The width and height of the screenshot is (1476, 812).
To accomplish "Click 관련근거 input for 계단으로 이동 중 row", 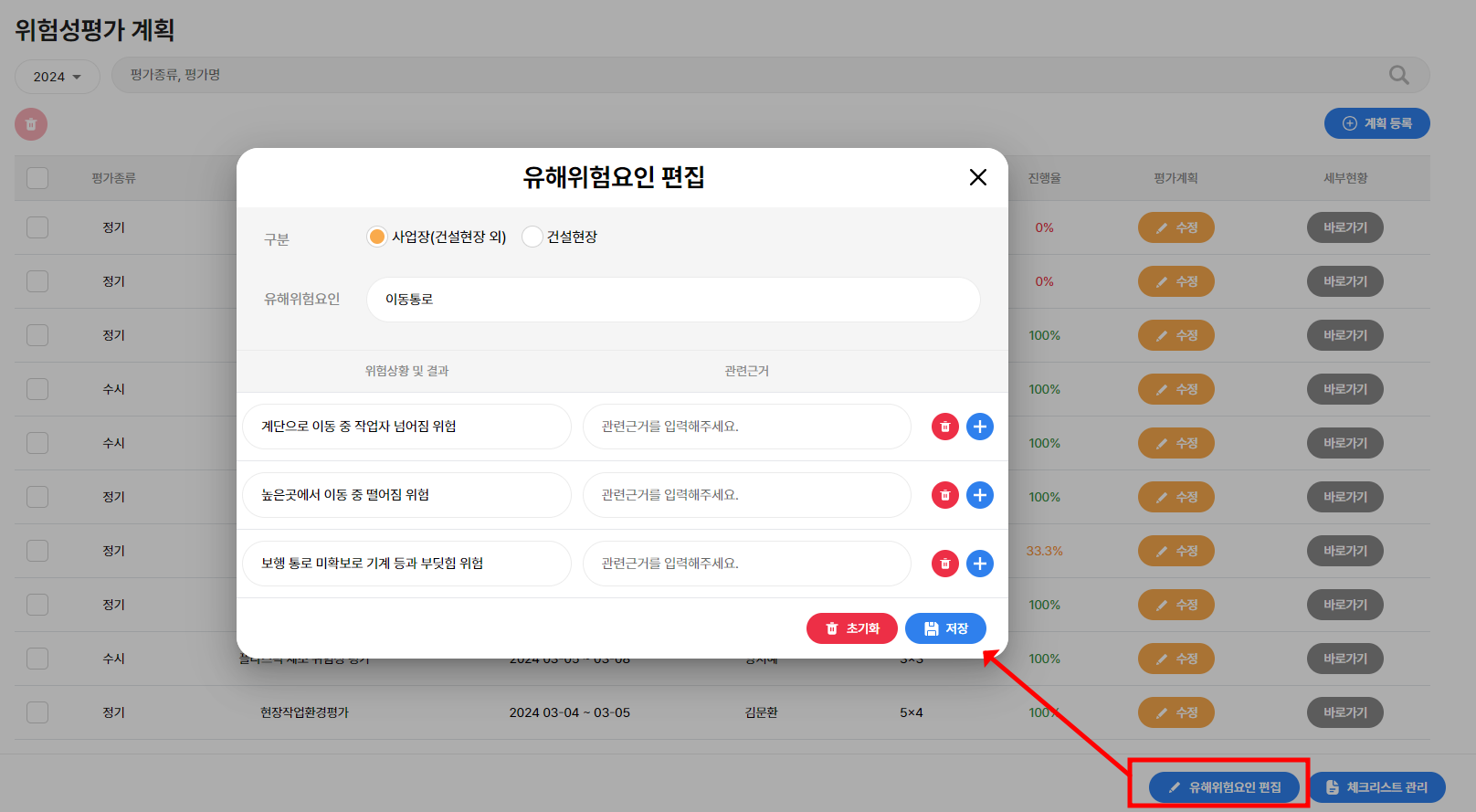I will 746,427.
